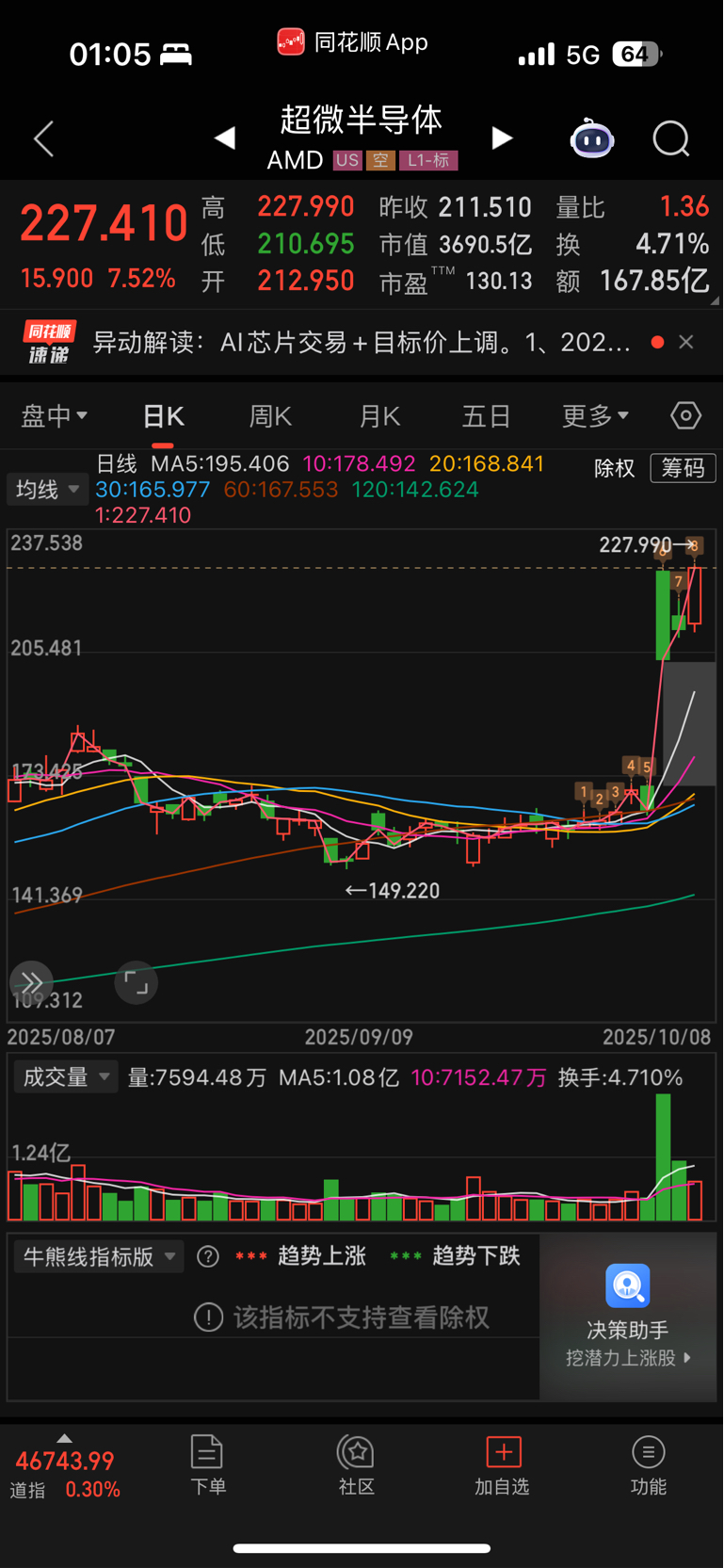Tap the 空 short-selling tag
This screenshot has height=1568, width=724.
coord(380,160)
